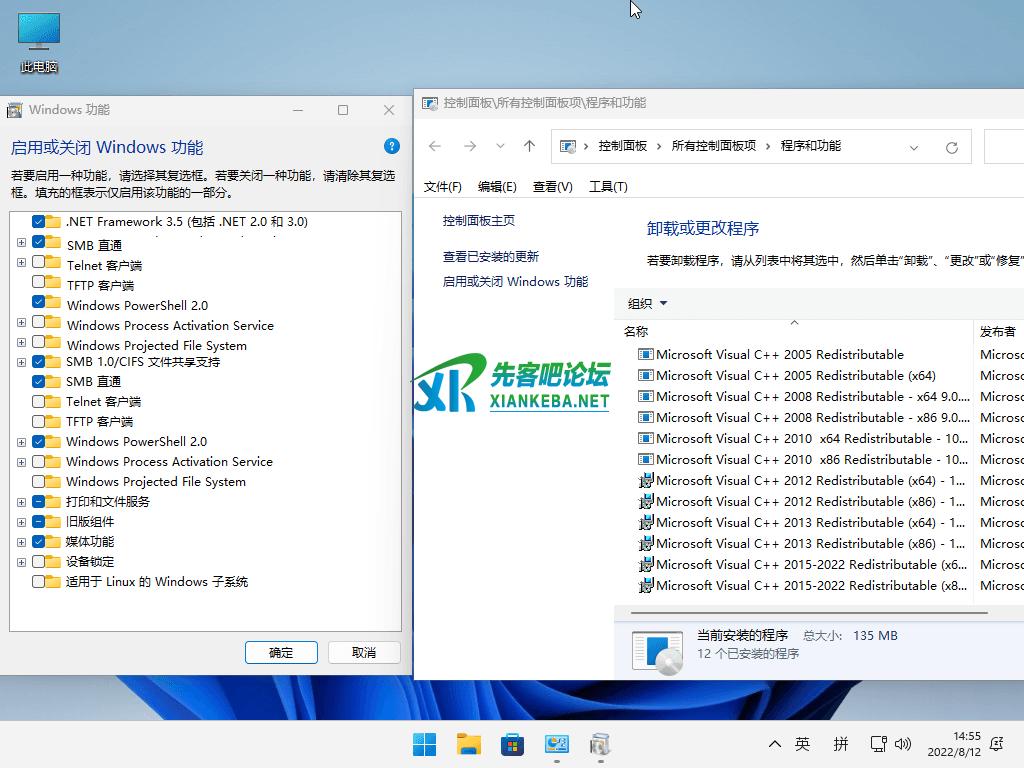Open the 文件(F) menu
Image resolution: width=1024 pixels, height=768 pixels.
[x=442, y=187]
